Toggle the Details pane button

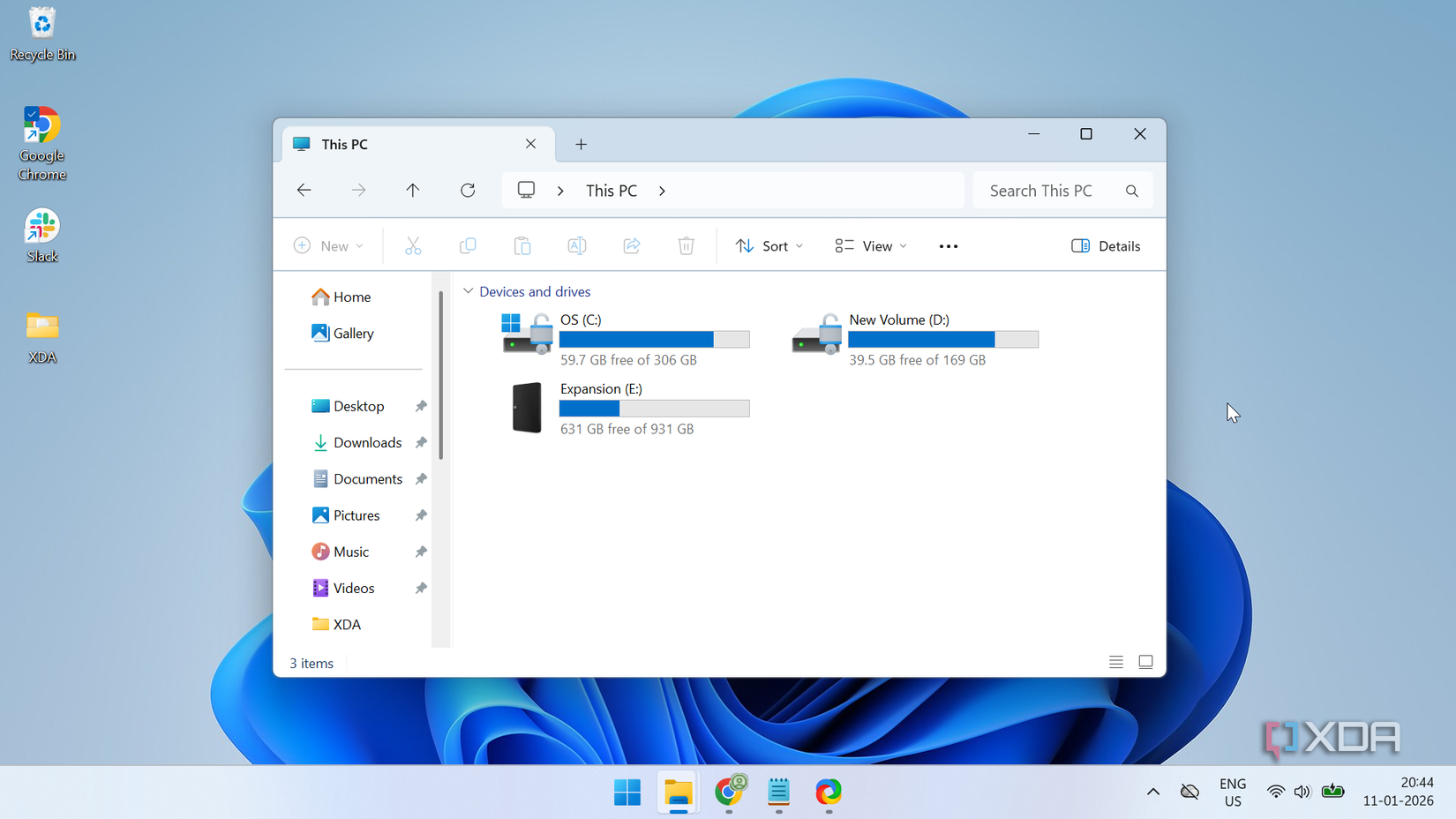point(1106,246)
